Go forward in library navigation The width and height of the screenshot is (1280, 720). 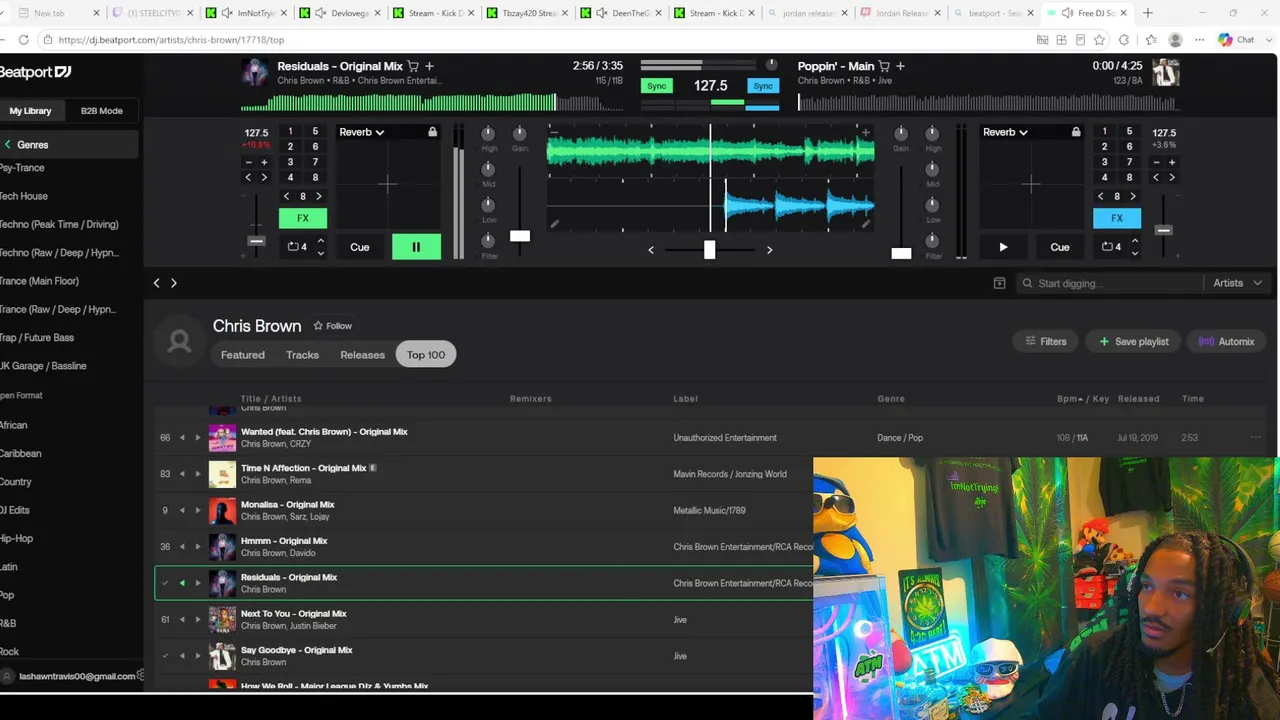(174, 283)
